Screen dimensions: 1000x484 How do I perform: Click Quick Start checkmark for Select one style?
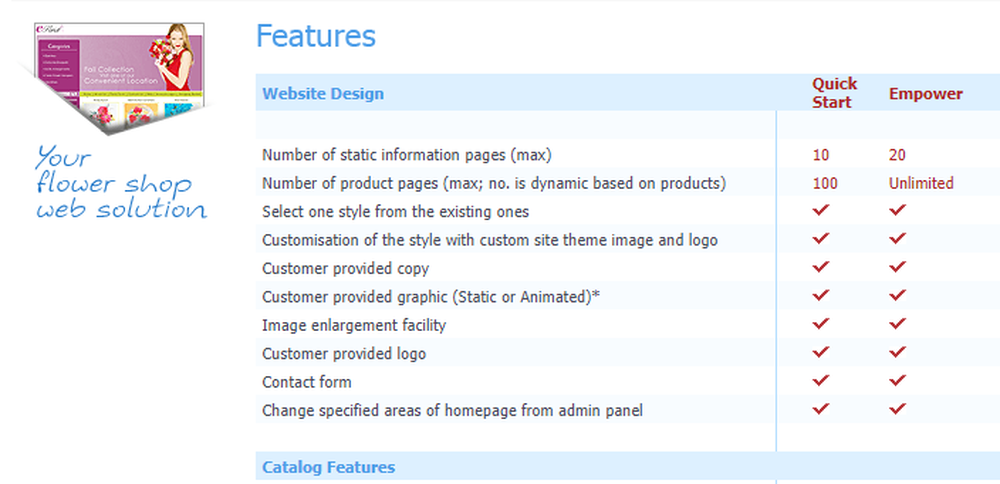[x=821, y=210]
